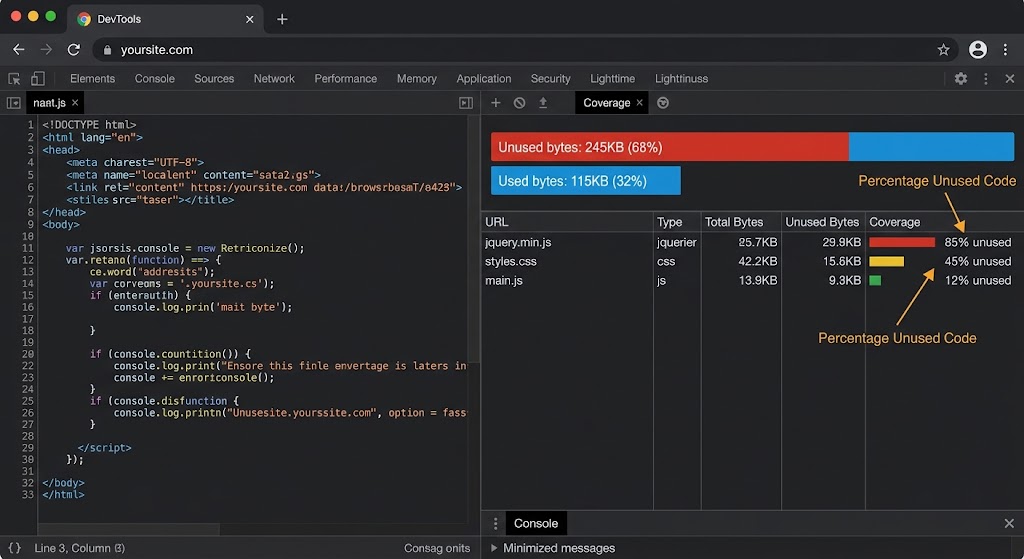Open the Security panel
This screenshot has height=559, width=1024.
551,78
